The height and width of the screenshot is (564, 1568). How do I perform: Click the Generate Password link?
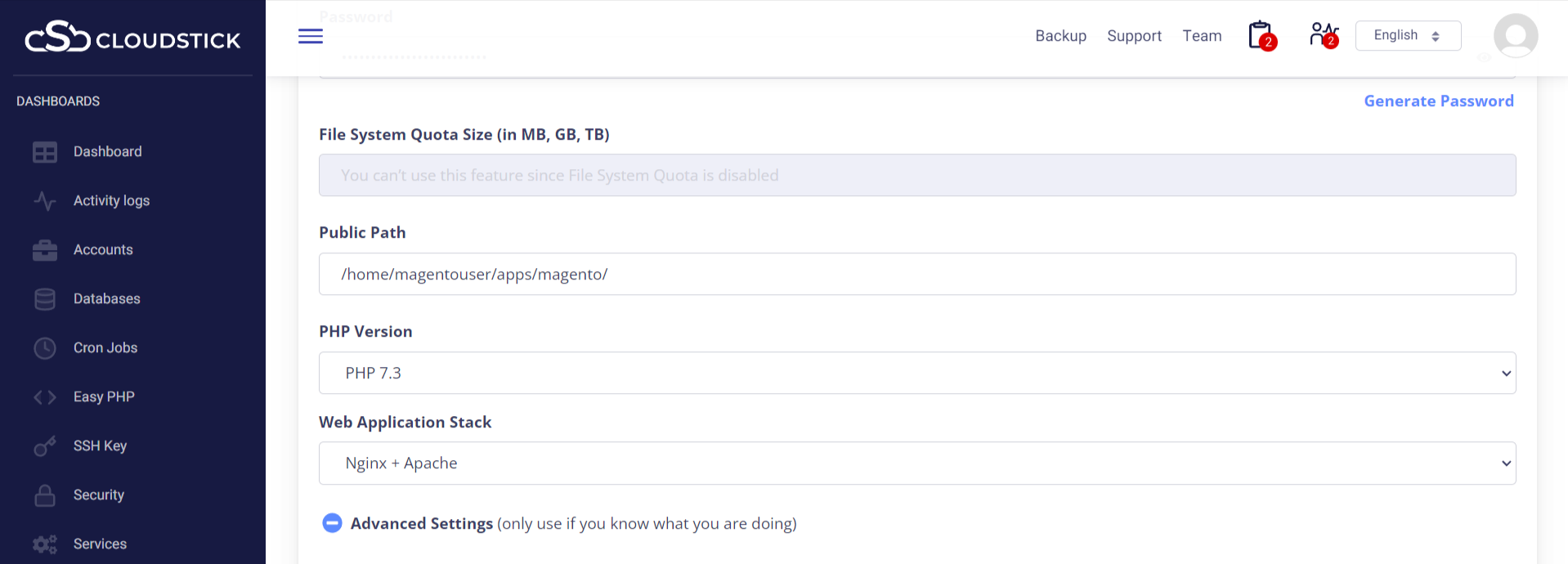[1438, 101]
